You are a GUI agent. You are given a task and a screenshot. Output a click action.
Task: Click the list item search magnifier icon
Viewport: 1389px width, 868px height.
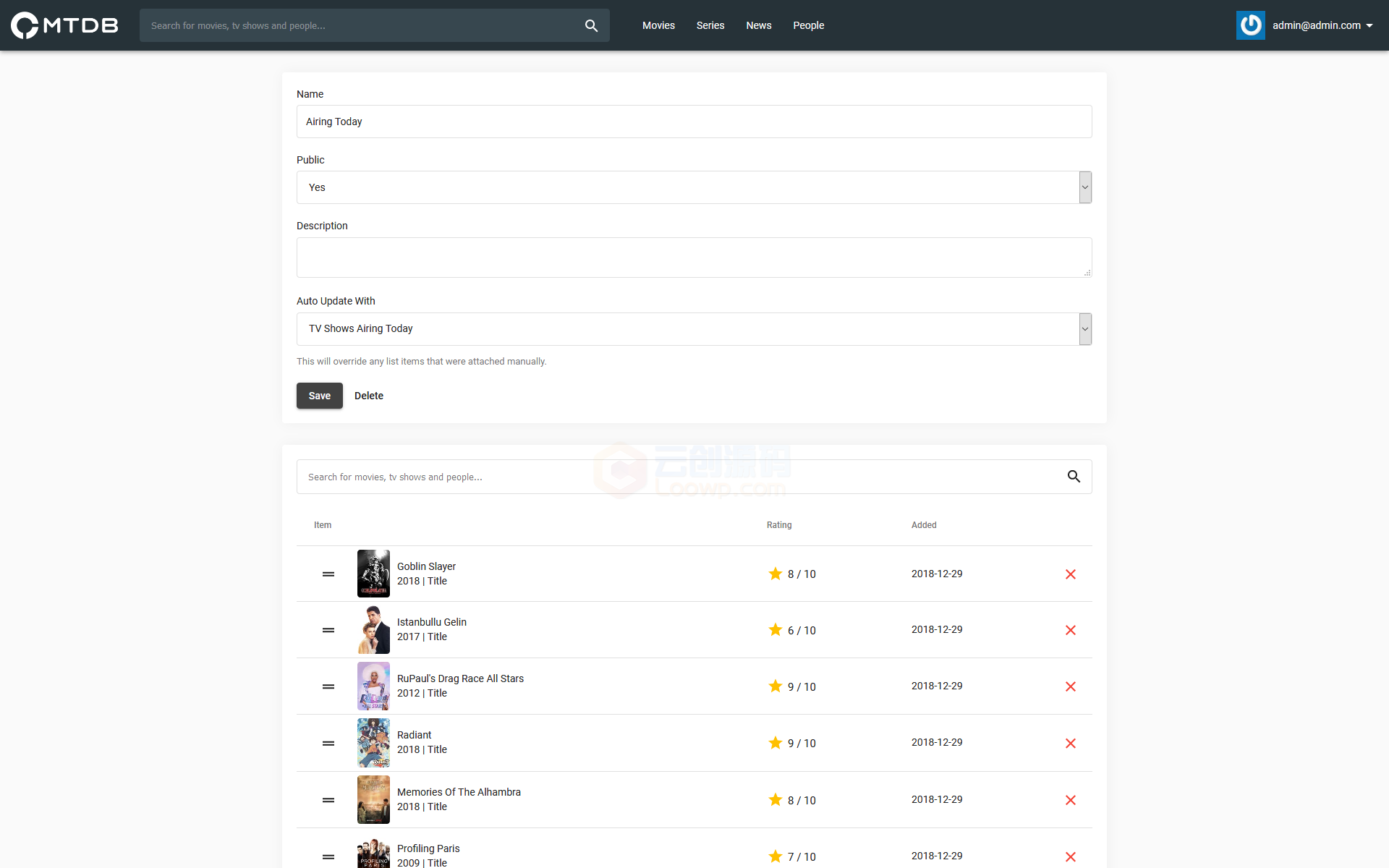tap(1074, 477)
